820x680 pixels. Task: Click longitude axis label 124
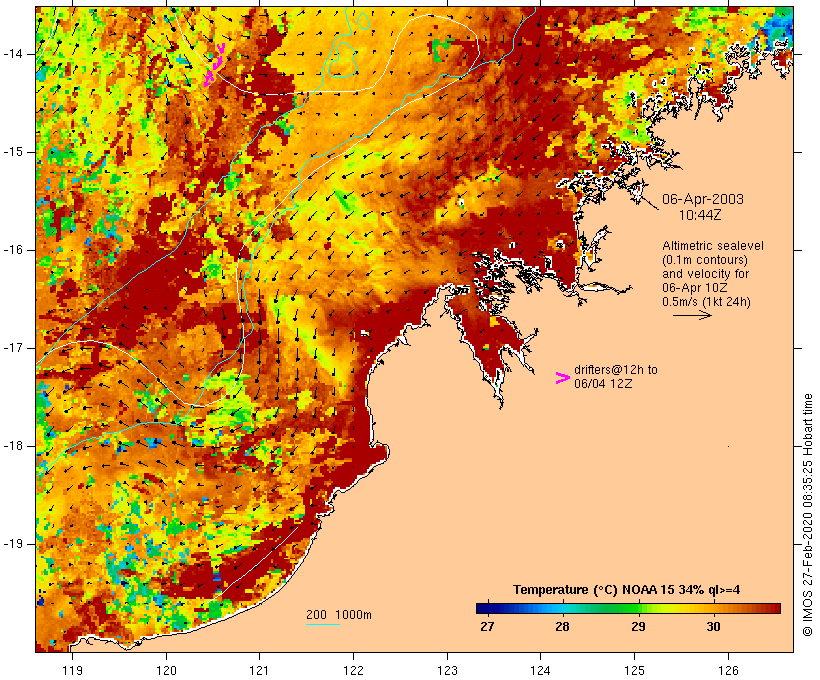coord(540,670)
